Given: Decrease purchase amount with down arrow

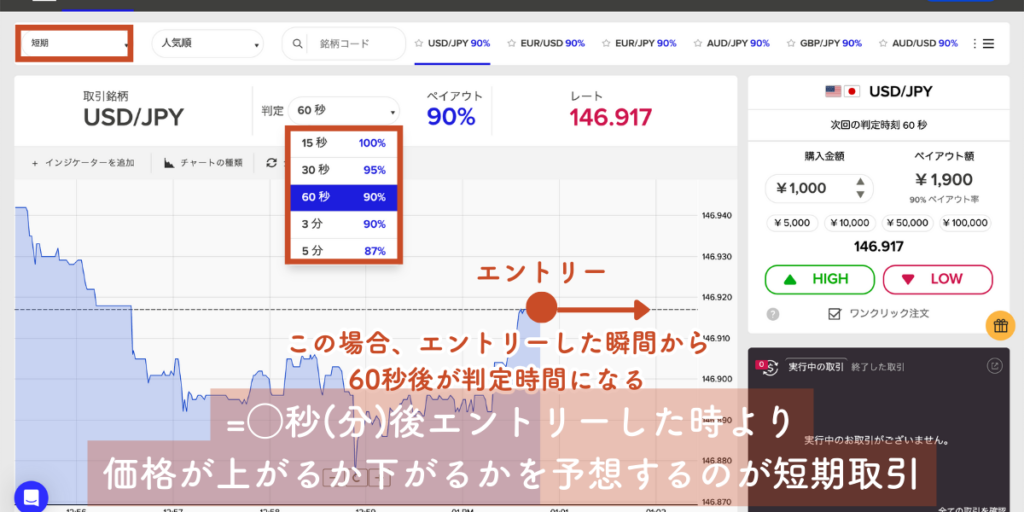Looking at the screenshot, I should (861, 195).
